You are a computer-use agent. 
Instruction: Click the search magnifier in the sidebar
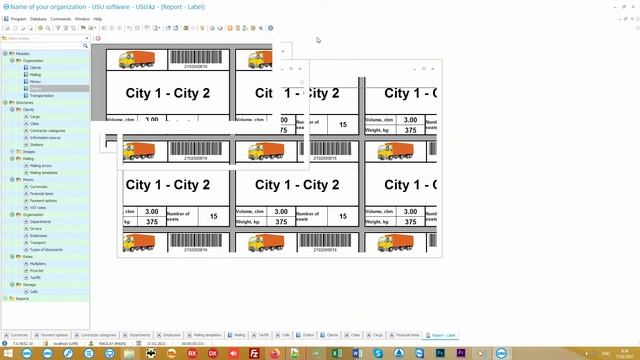coord(85,46)
